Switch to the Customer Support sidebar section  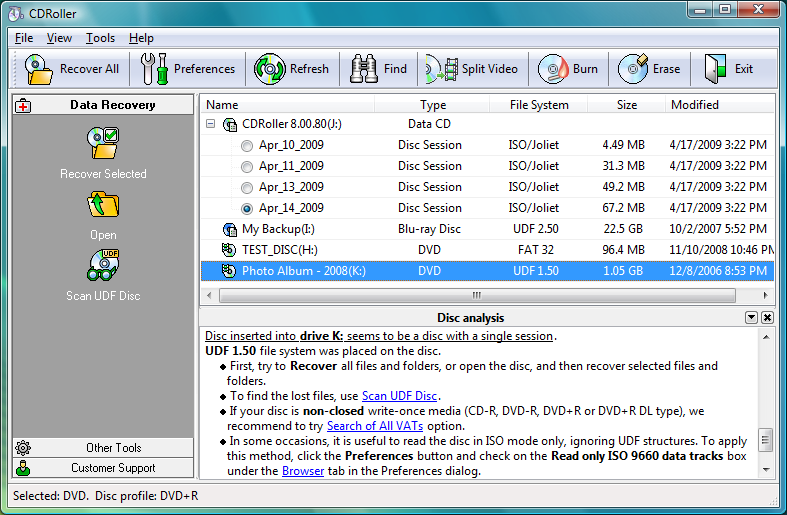(x=103, y=468)
